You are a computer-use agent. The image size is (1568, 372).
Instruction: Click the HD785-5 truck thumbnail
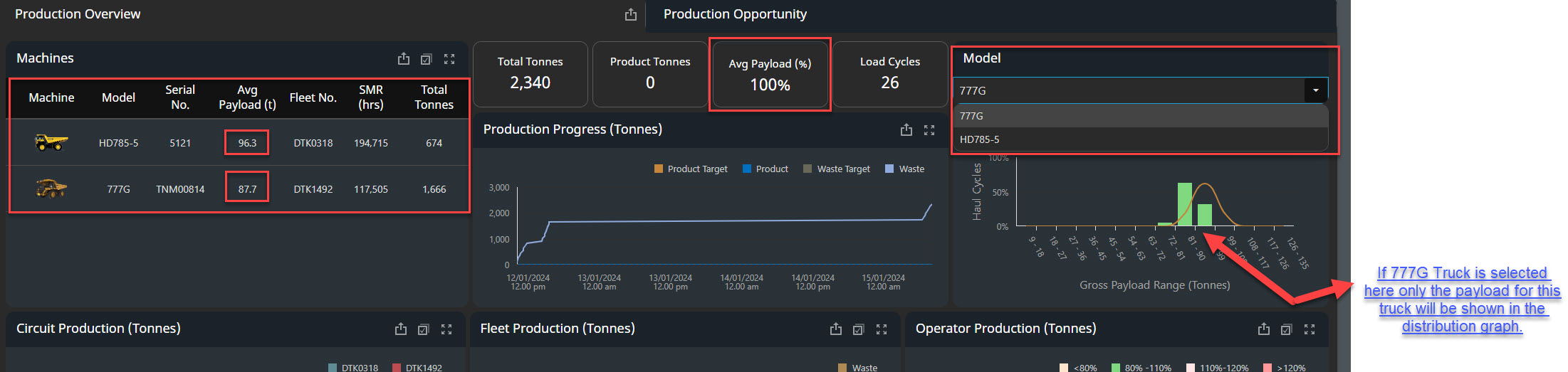[51, 143]
